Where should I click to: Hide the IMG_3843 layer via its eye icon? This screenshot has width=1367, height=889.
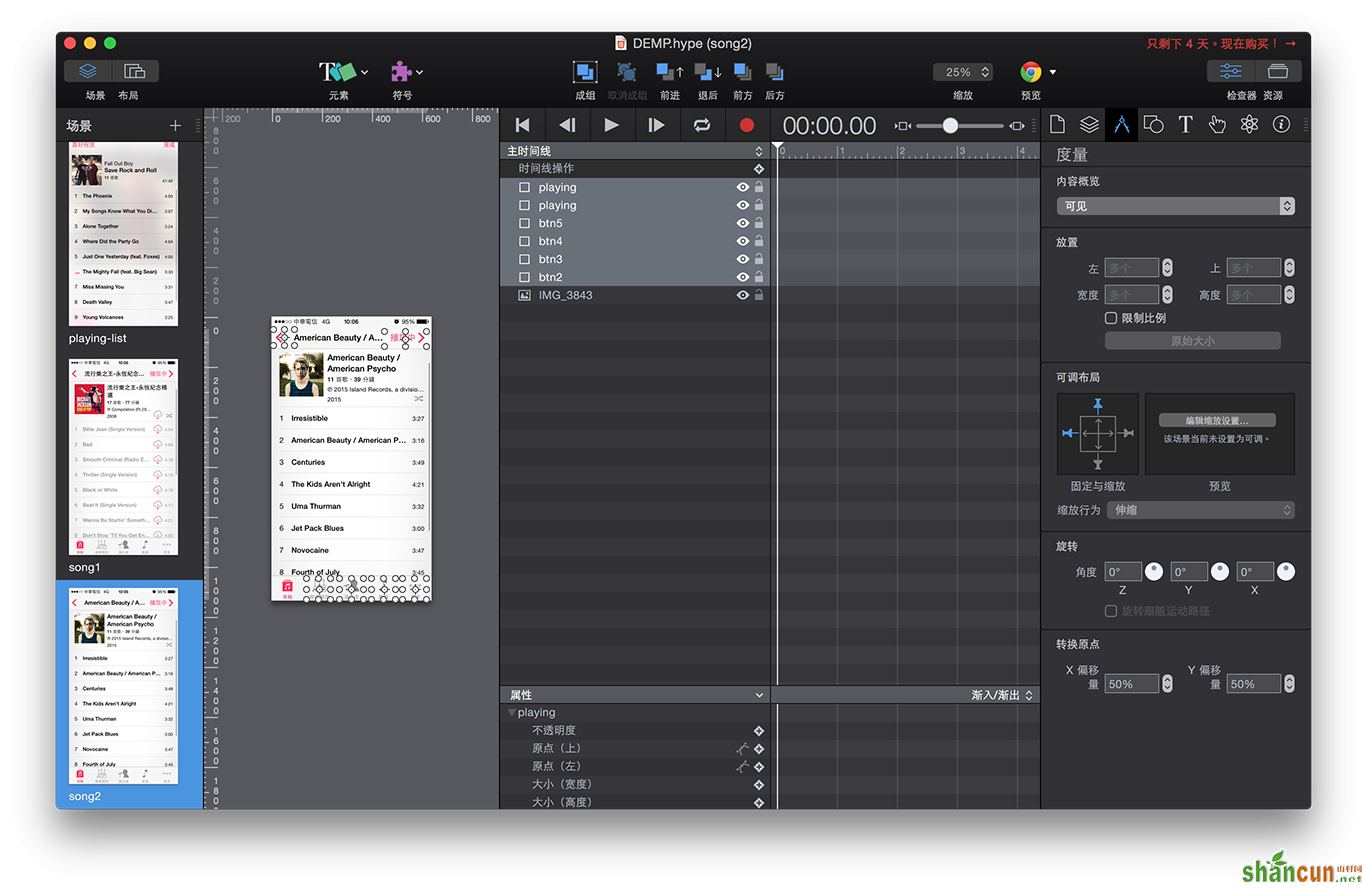coord(743,295)
